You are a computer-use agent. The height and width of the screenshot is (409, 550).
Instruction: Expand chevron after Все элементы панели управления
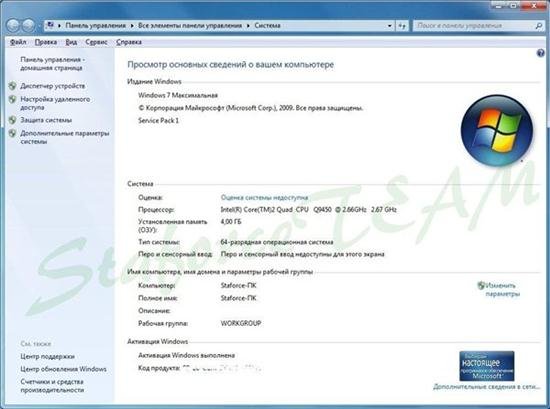tap(248, 26)
